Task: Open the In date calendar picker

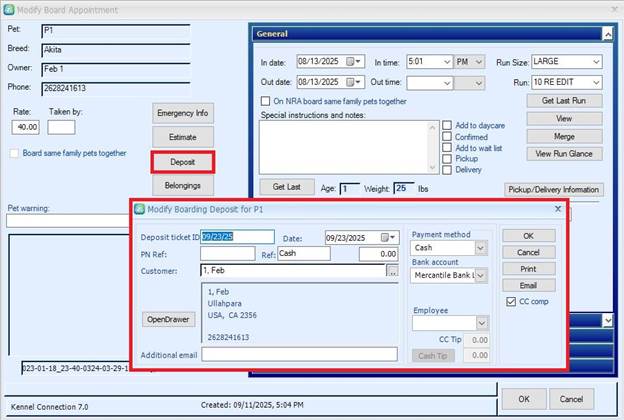Action: tap(354, 62)
